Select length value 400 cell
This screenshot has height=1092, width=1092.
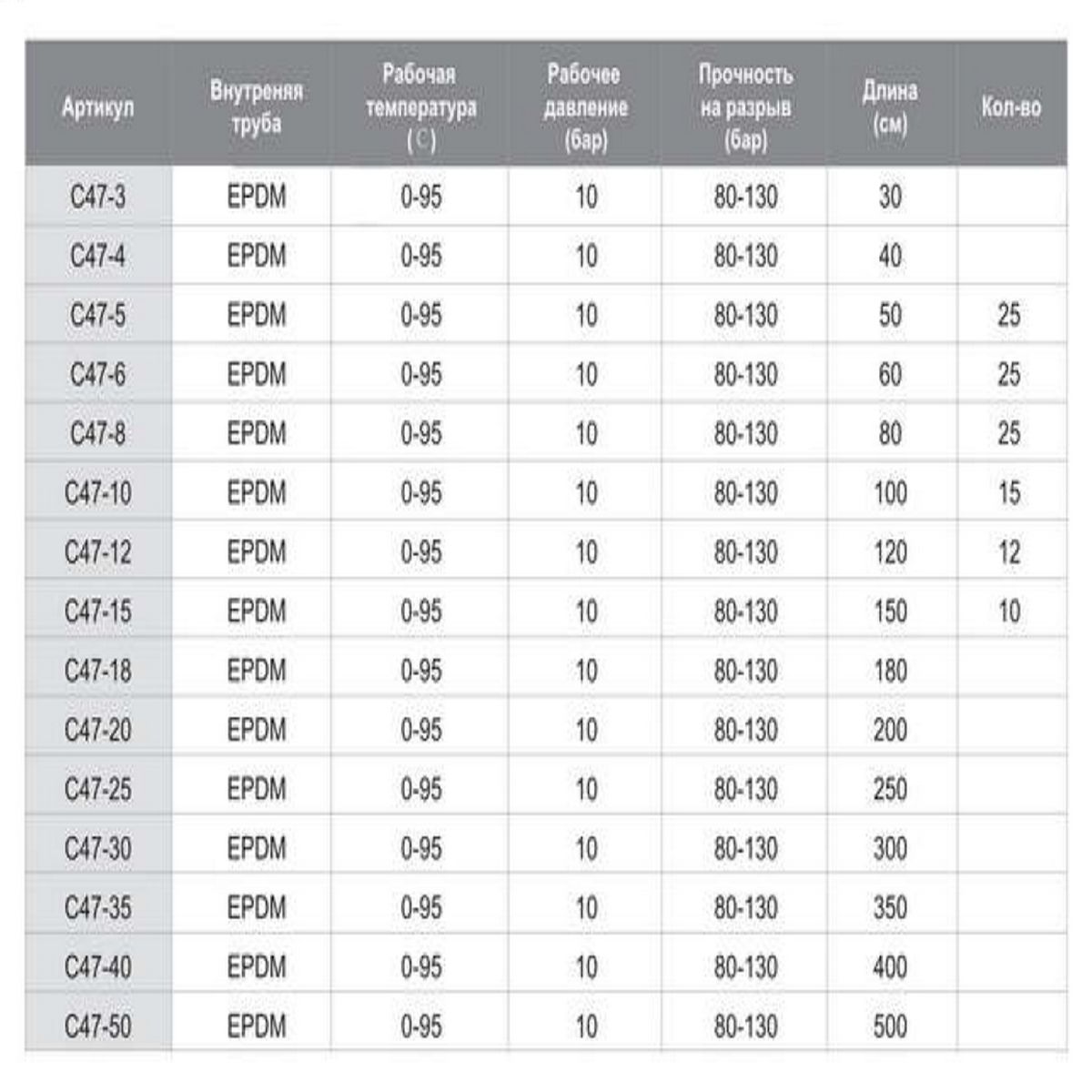point(890,966)
